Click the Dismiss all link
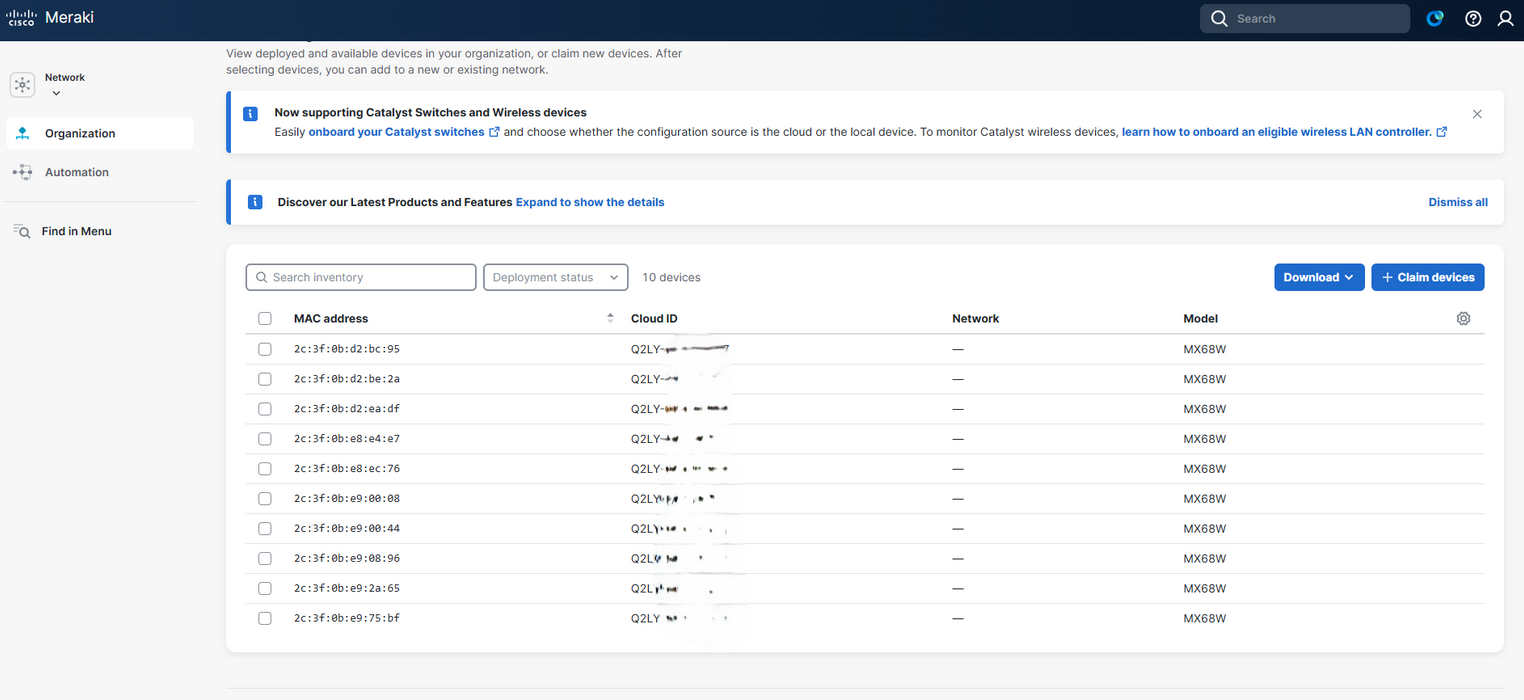 click(1457, 202)
